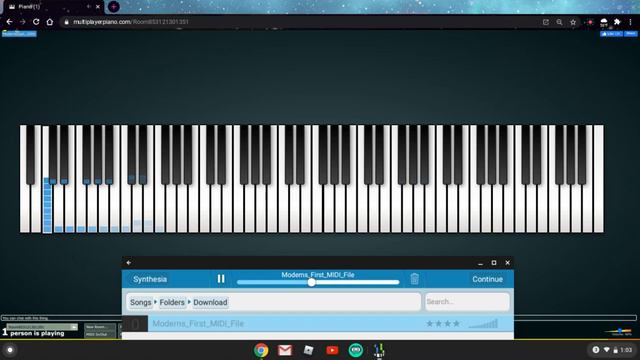Open Gmail from the shelf
Image resolution: width=640 pixels, height=360 pixels.
(285, 350)
